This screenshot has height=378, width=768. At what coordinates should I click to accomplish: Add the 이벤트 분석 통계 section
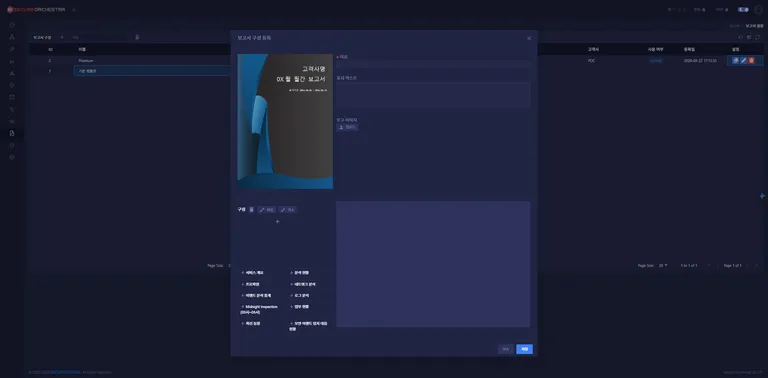[x=256, y=296]
